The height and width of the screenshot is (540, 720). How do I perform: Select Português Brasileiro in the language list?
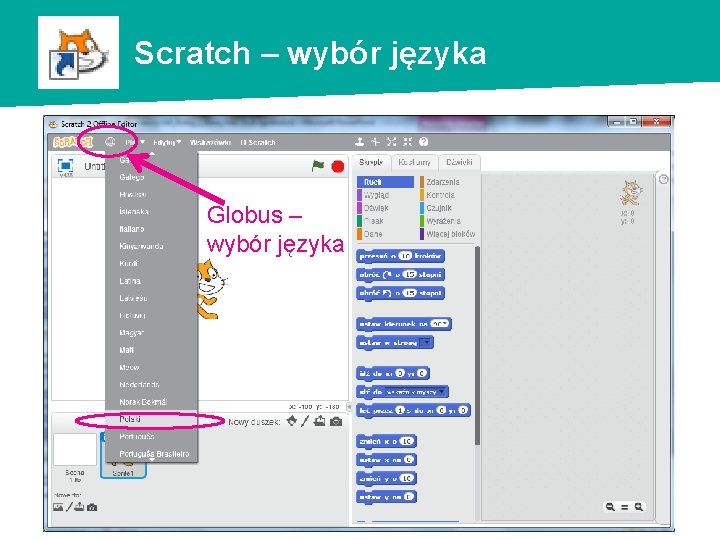(x=152, y=454)
